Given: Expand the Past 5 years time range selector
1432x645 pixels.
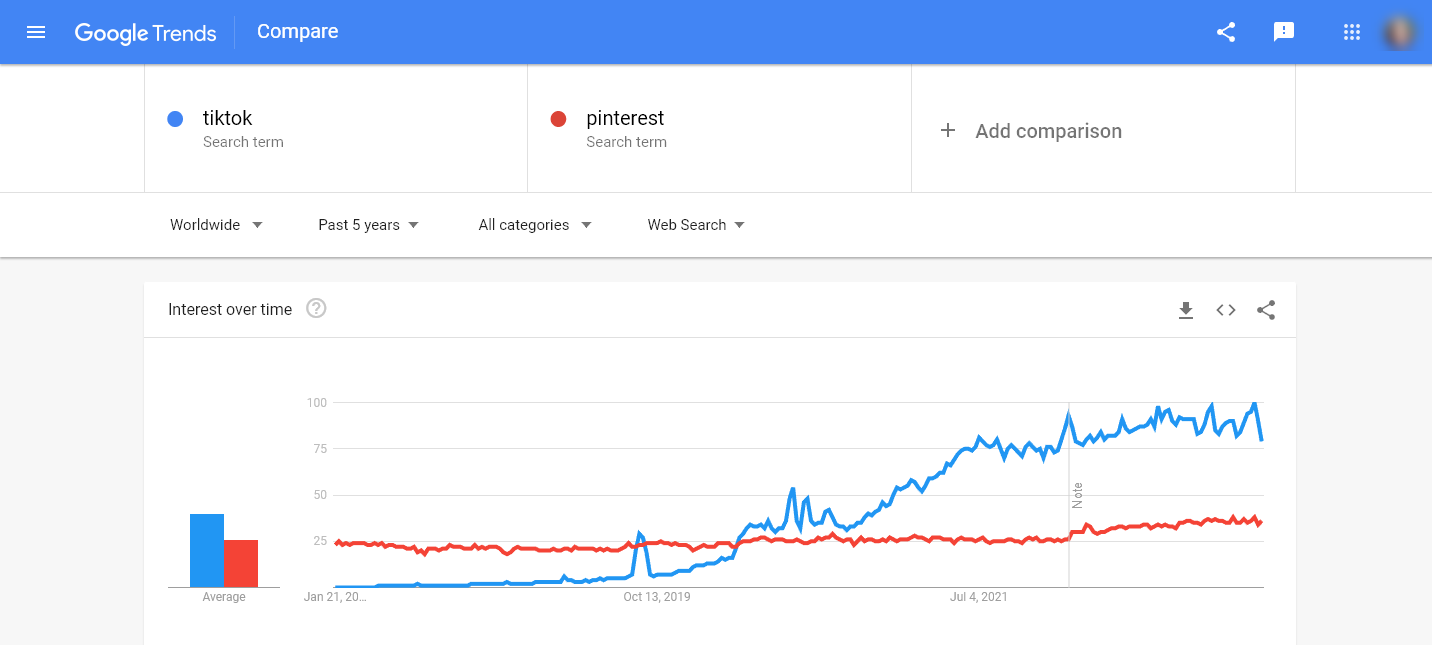Looking at the screenshot, I should point(367,225).
